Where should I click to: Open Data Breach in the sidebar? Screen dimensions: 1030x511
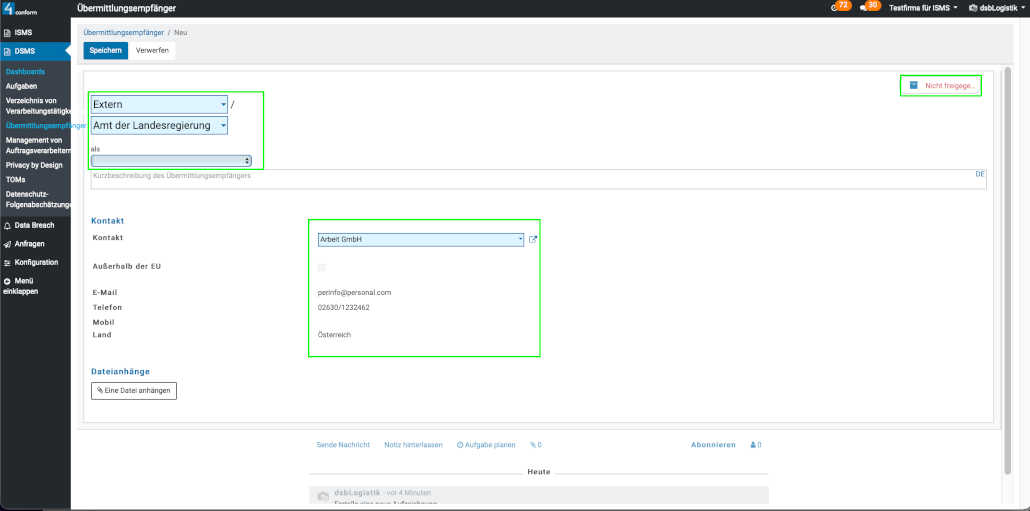pos(34,226)
